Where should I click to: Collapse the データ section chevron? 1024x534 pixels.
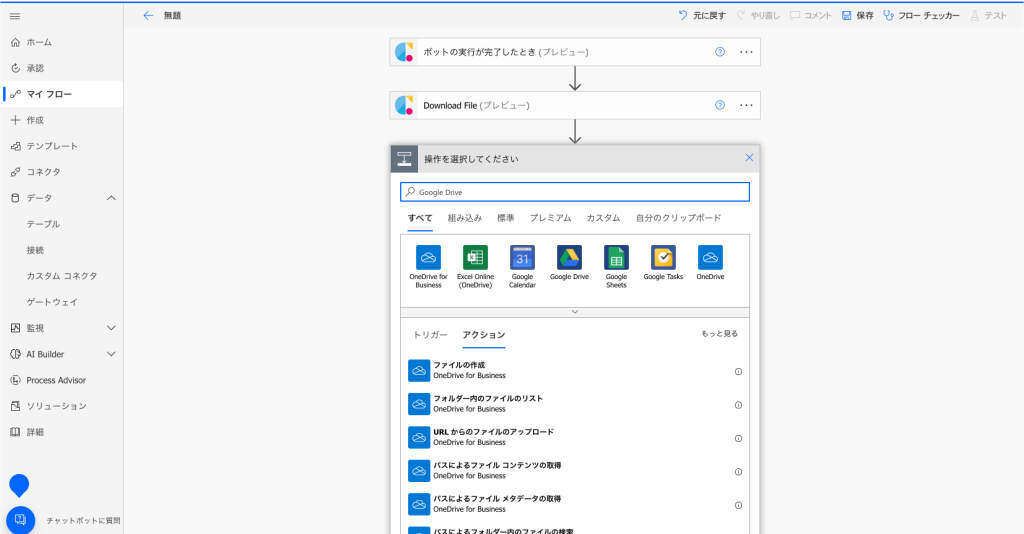click(x=111, y=198)
